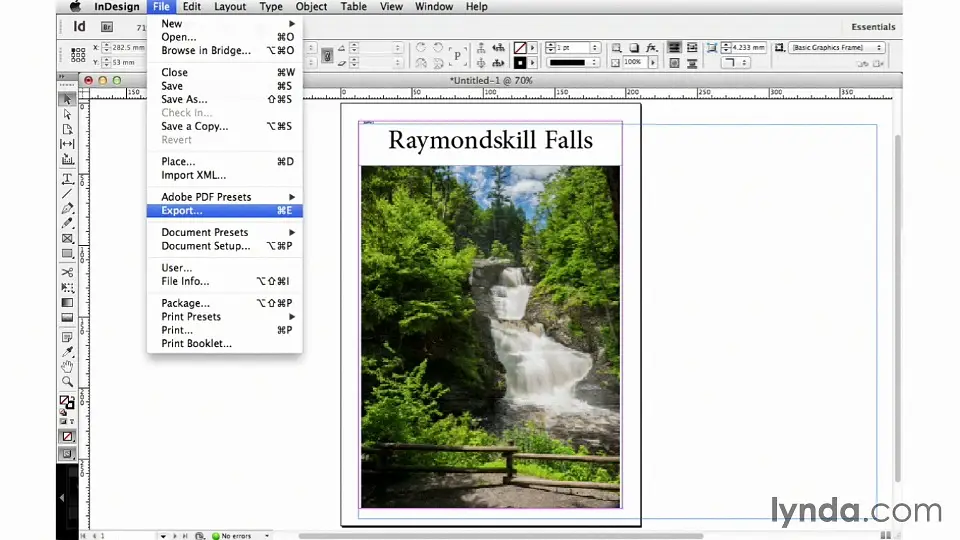Screen dimensions: 960x540
Task: Select the Type tool
Action: point(67,179)
